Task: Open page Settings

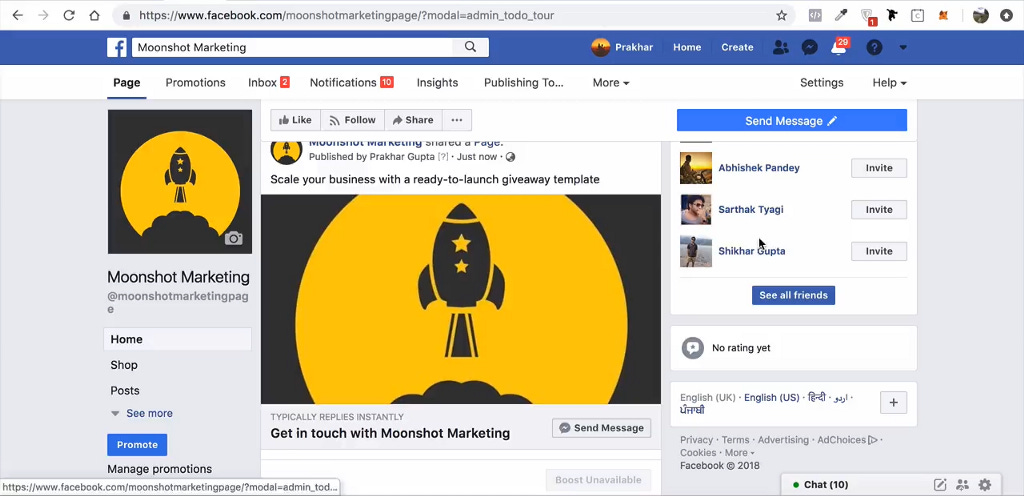Action: point(822,83)
